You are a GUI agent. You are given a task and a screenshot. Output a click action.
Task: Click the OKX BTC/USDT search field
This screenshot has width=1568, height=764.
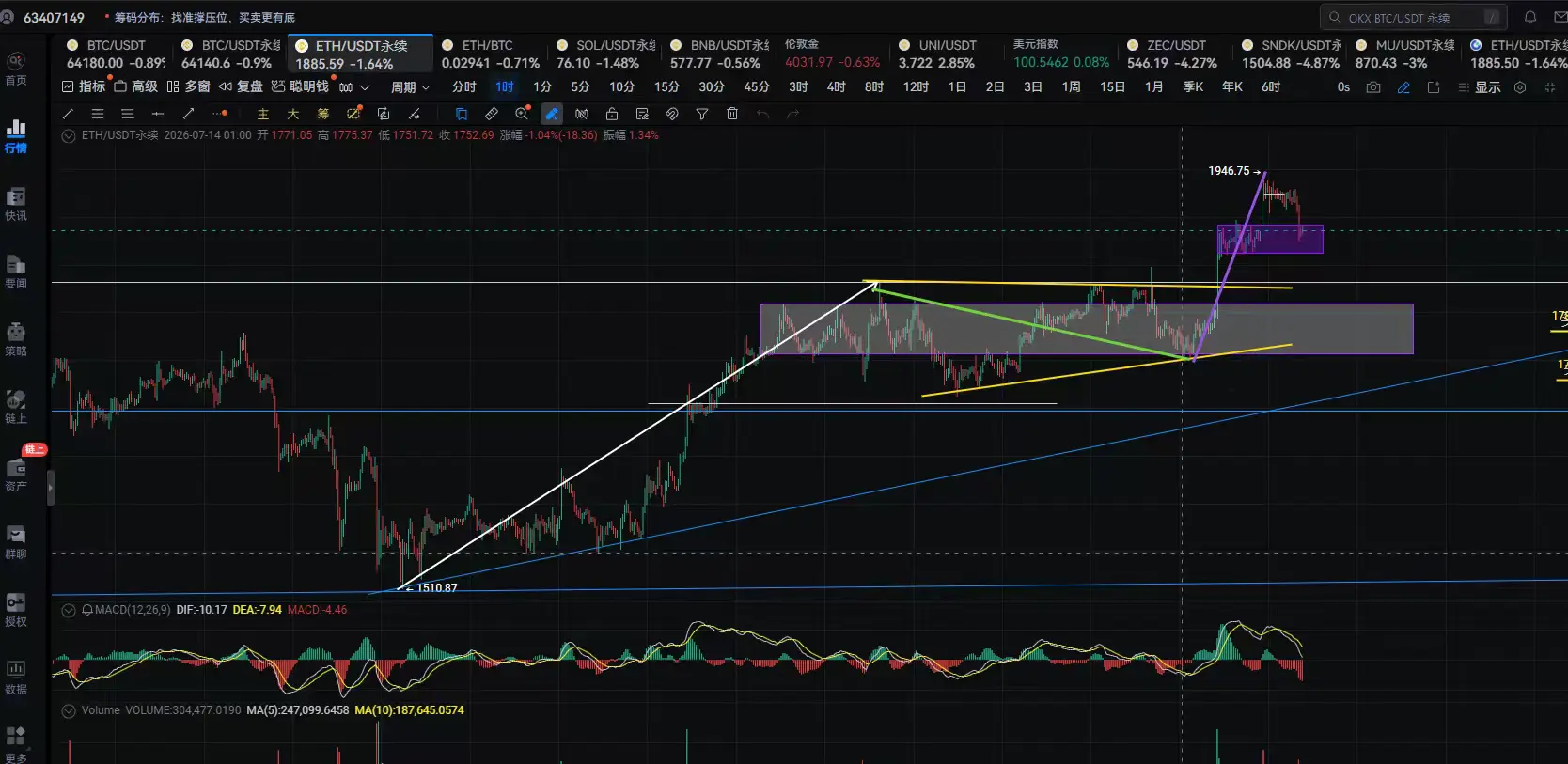[x=1414, y=17]
